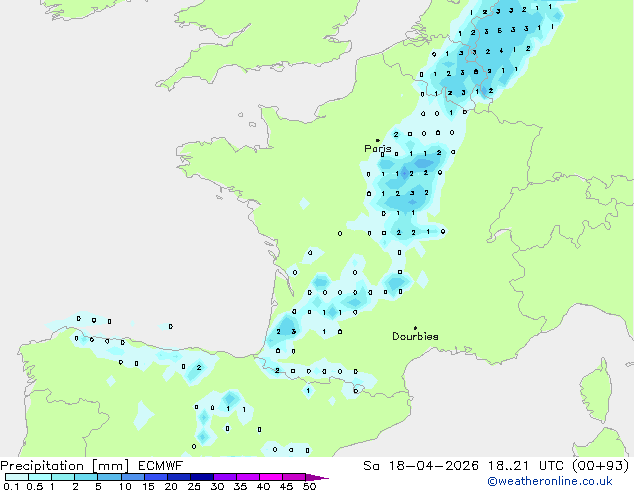
Task: Click the ECMWF model label
Action: pos(161,466)
